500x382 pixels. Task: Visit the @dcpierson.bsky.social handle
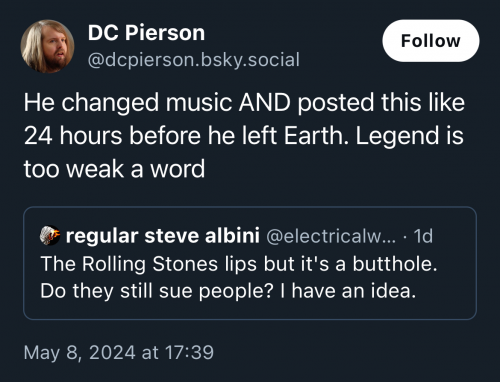coord(194,60)
